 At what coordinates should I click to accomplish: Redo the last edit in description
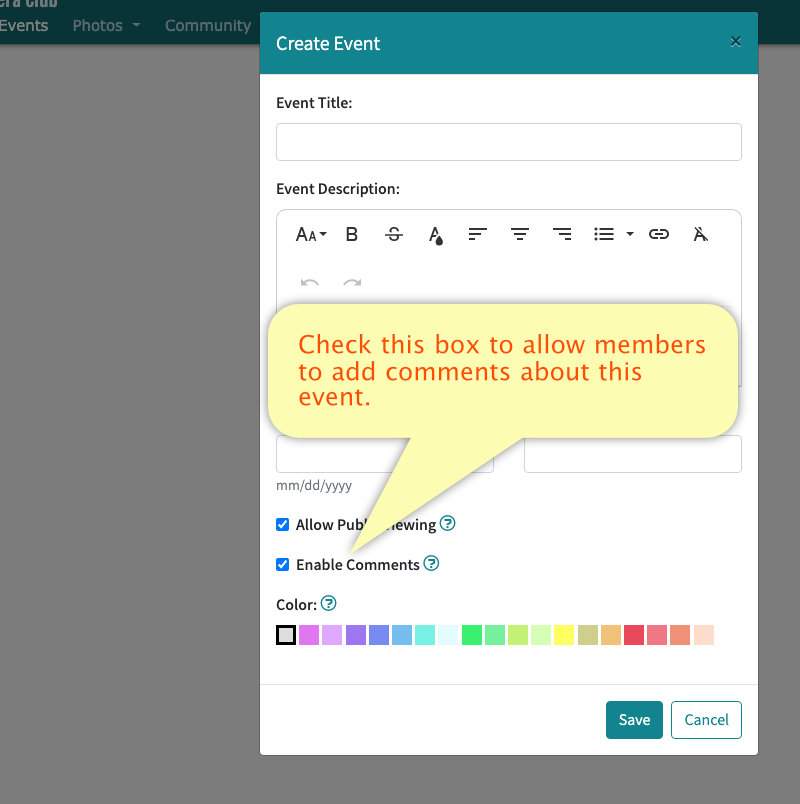tap(352, 283)
